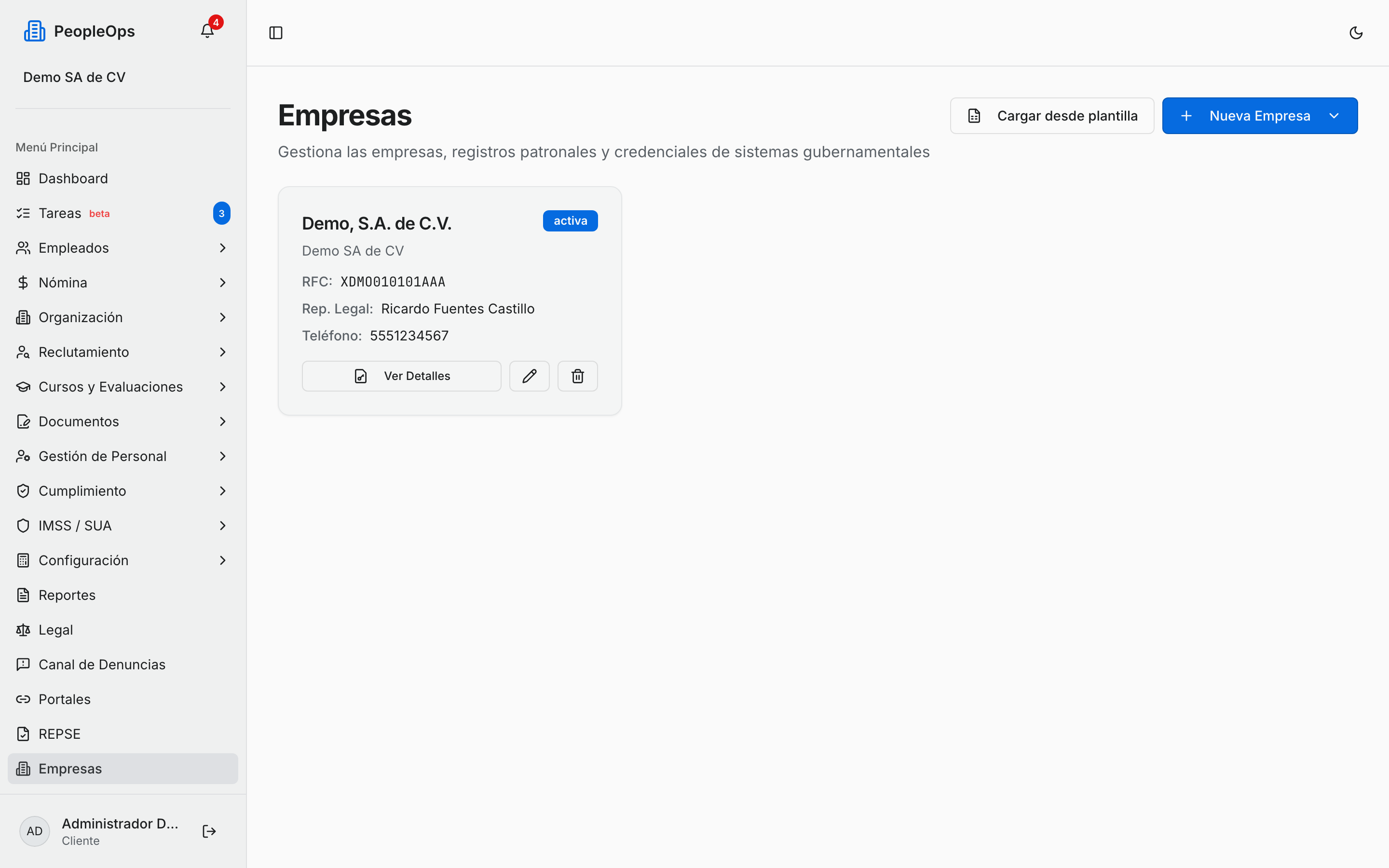Screen dimensions: 1389x868
Task: Select the Empresas menu item
Action: click(123, 769)
